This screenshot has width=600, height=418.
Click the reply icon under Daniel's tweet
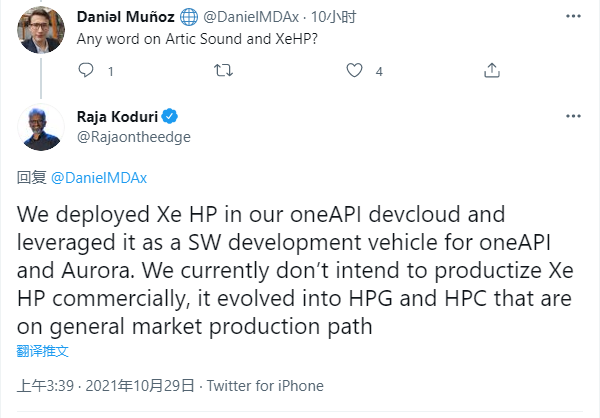point(86,70)
